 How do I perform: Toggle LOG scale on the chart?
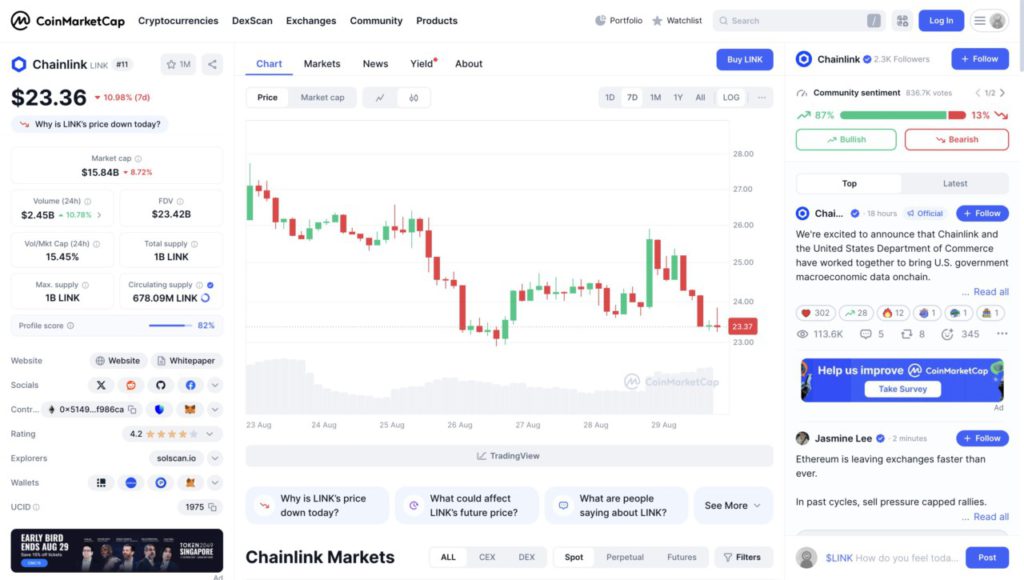(x=731, y=98)
